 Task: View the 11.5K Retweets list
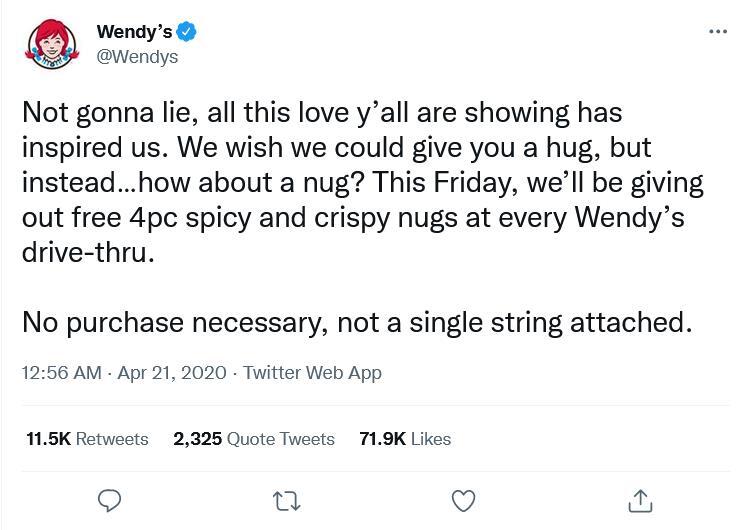point(87,439)
